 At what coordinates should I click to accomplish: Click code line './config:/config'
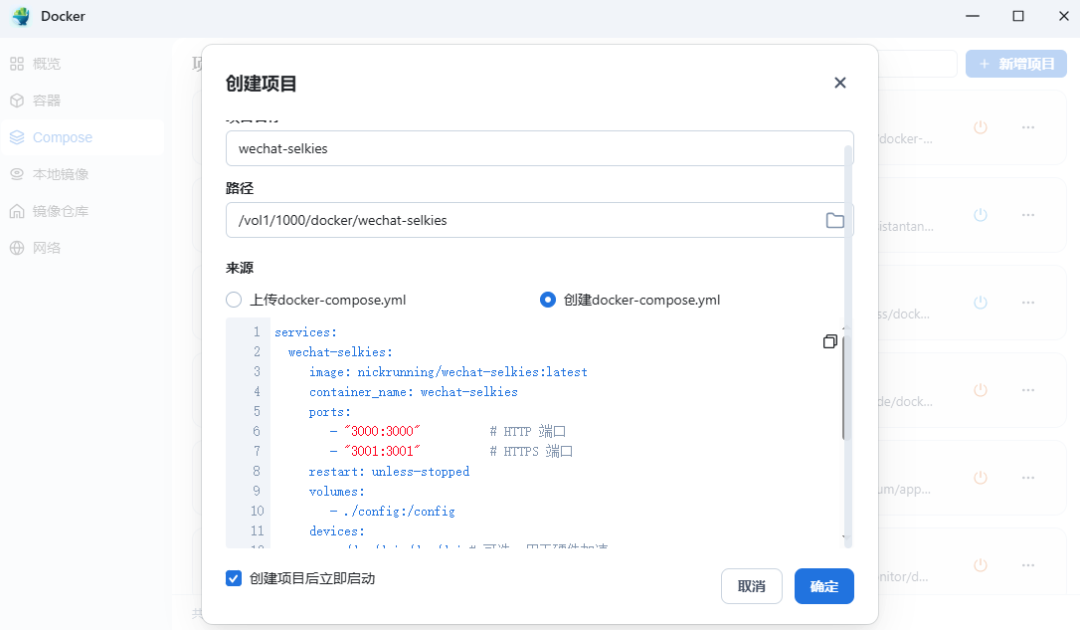(x=399, y=511)
